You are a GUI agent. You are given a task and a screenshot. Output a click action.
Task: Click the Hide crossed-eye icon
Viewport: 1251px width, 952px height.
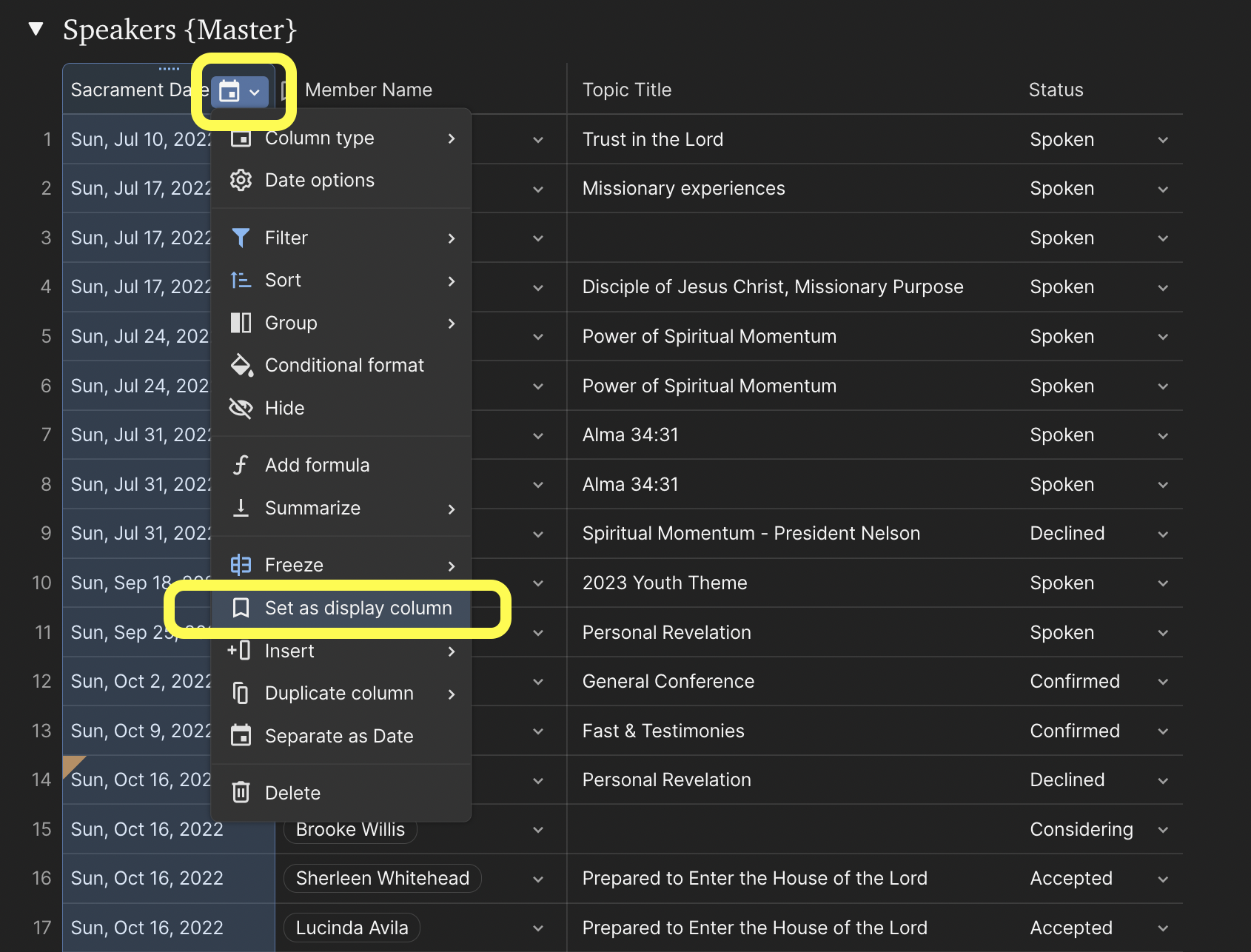(241, 408)
